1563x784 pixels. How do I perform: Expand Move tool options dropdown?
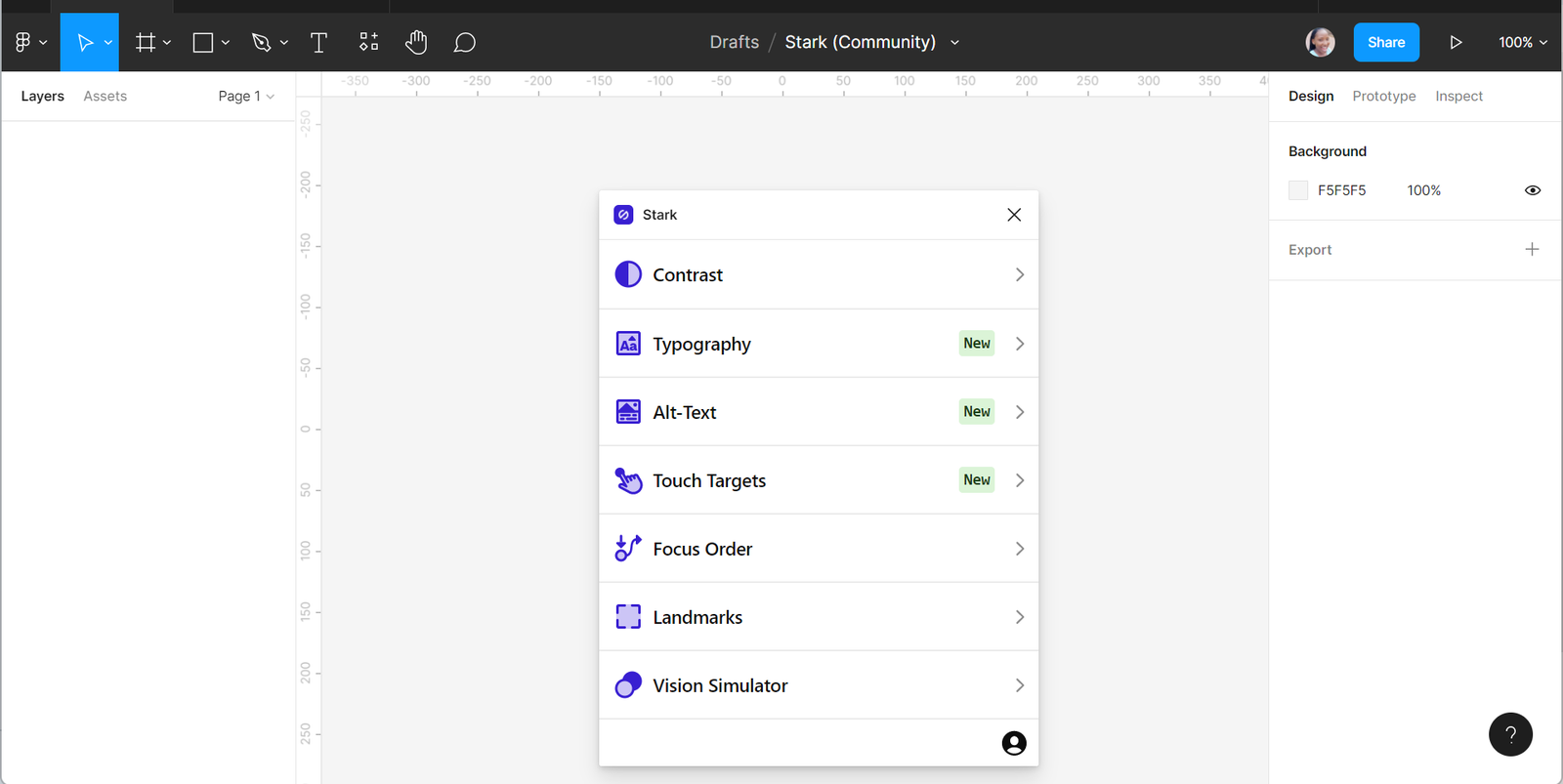(x=107, y=43)
